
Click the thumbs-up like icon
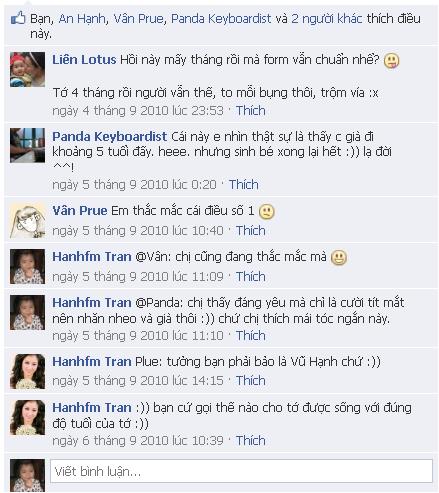18,18
